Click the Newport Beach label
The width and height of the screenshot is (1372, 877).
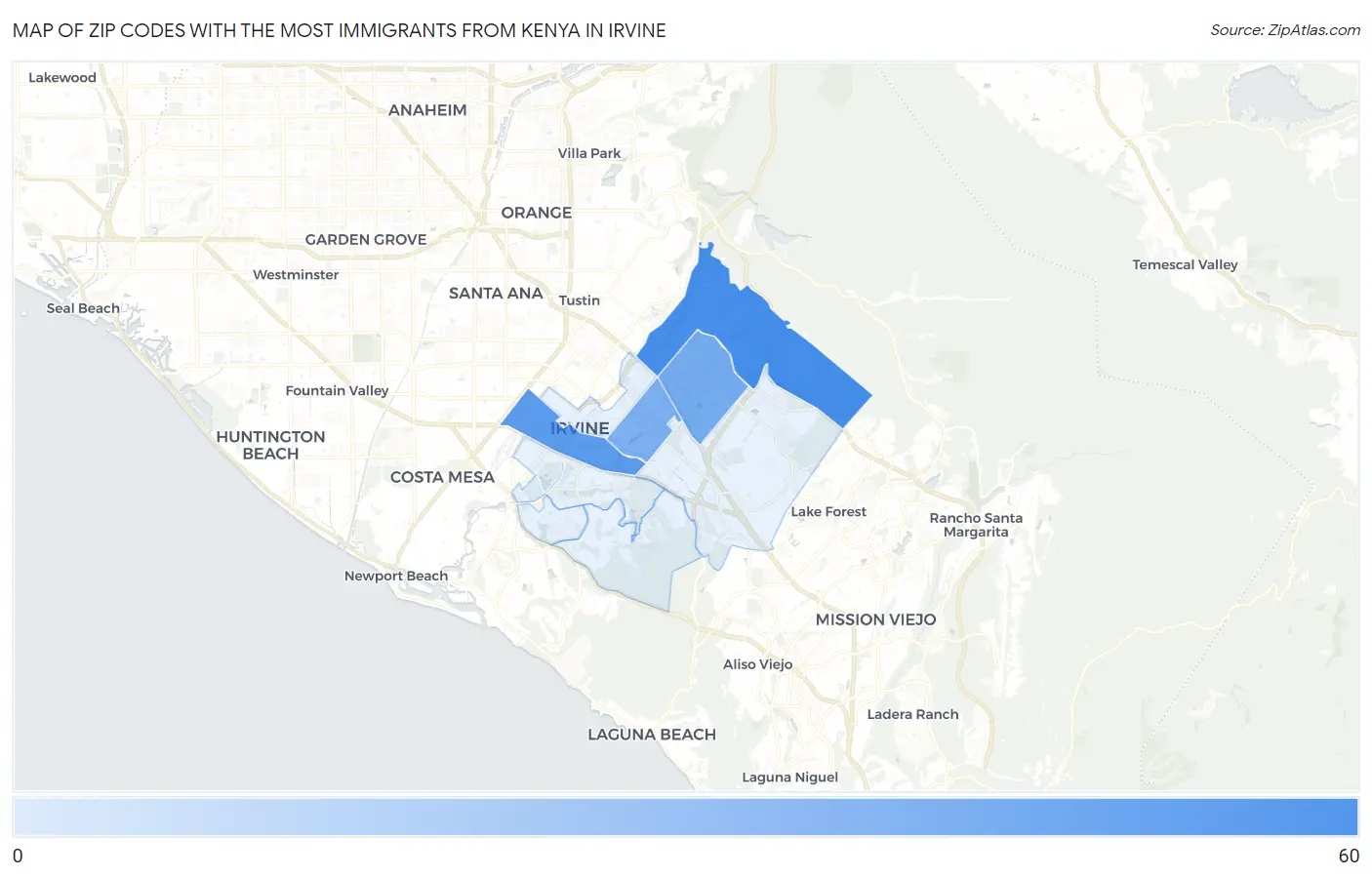(x=396, y=576)
